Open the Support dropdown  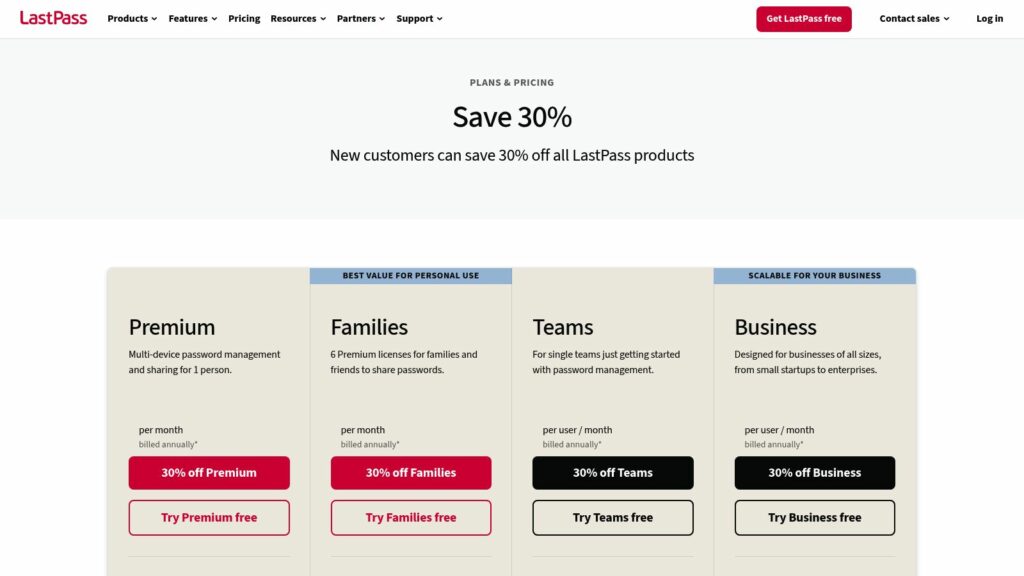pyautogui.click(x=419, y=18)
